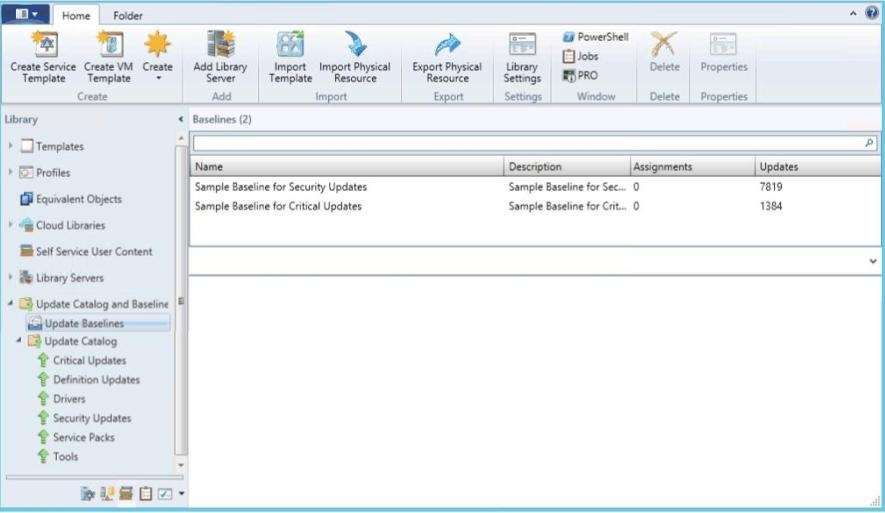This screenshot has height=513, width=885.
Task: Click the Add Library Server icon
Action: click(x=221, y=44)
